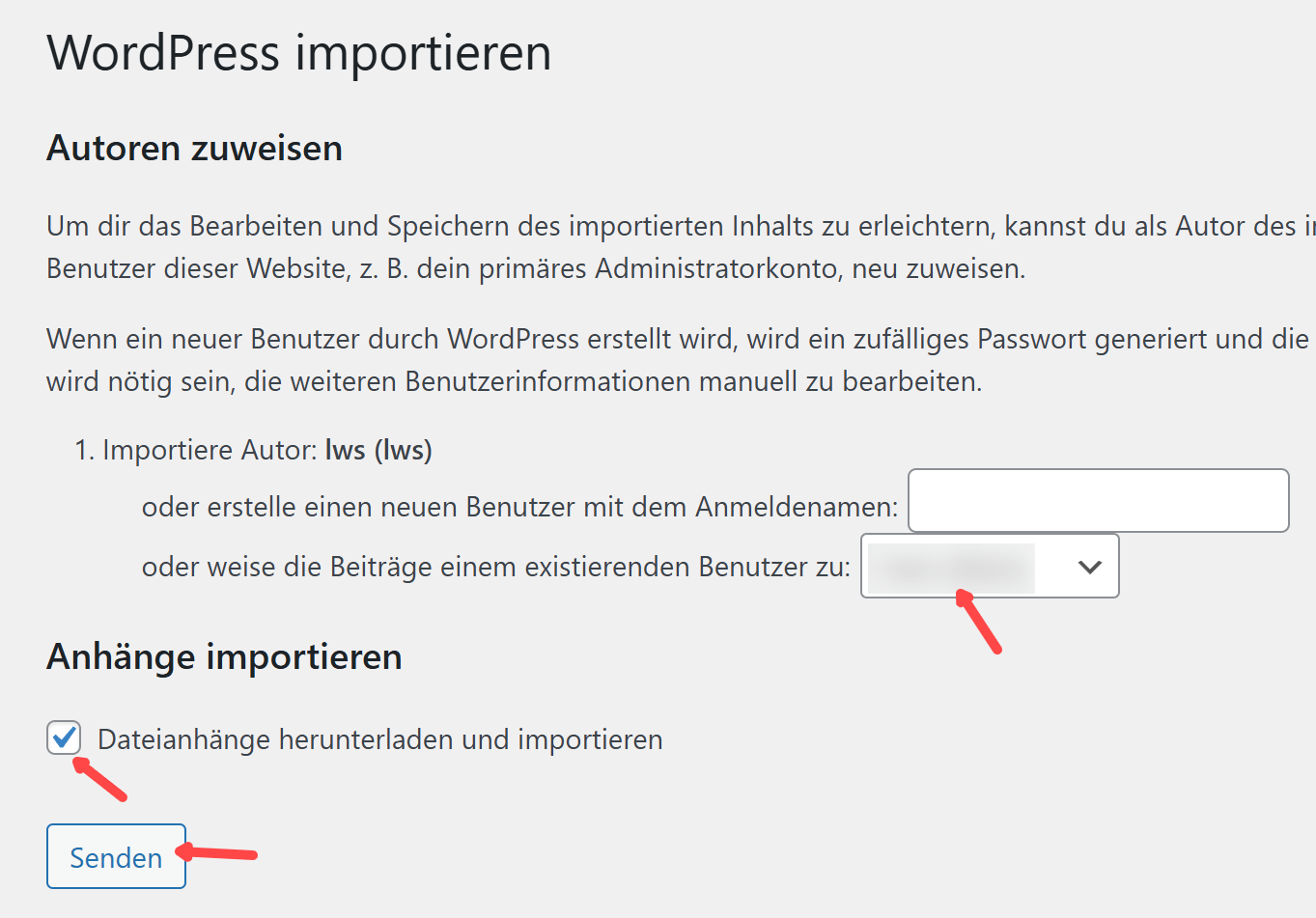Viewport: 1316px width, 918px height.
Task: Click the label 'oder erstelle einen neuen Benutzer'
Action: (519, 508)
